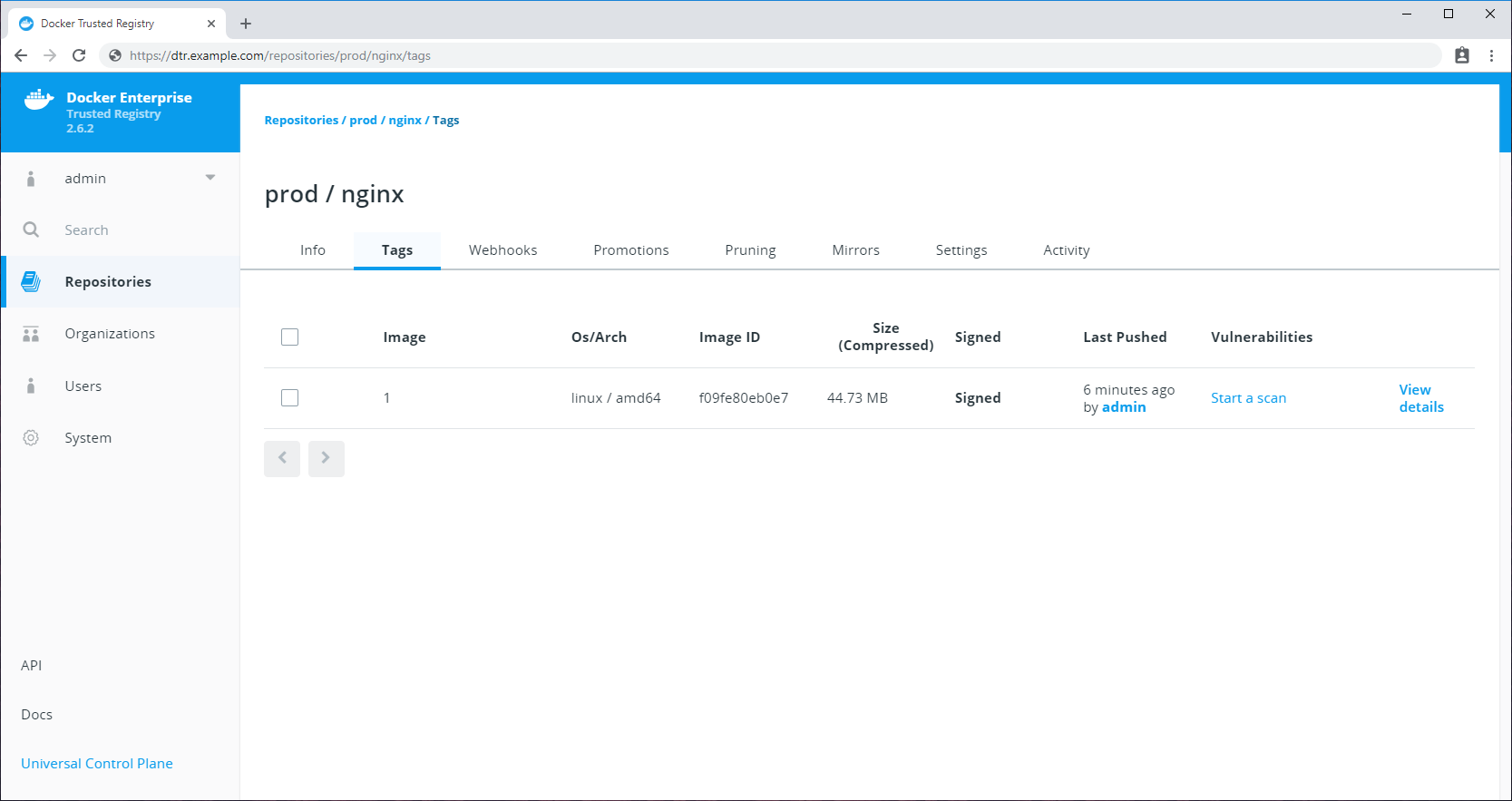
Task: Click the Organizations people icon
Action: tap(31, 335)
